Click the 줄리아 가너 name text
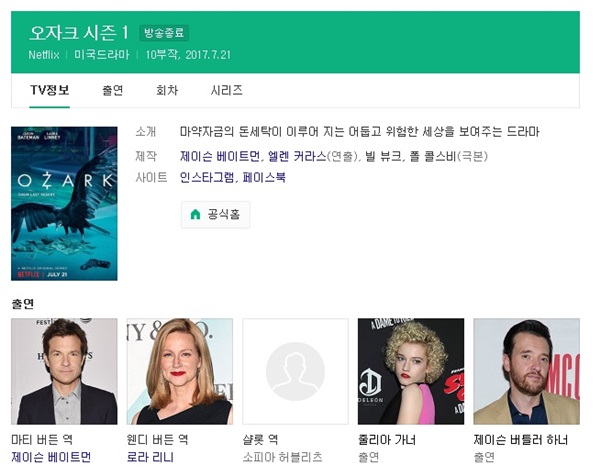Image resolution: width=600 pixels, height=476 pixels. click(x=387, y=440)
